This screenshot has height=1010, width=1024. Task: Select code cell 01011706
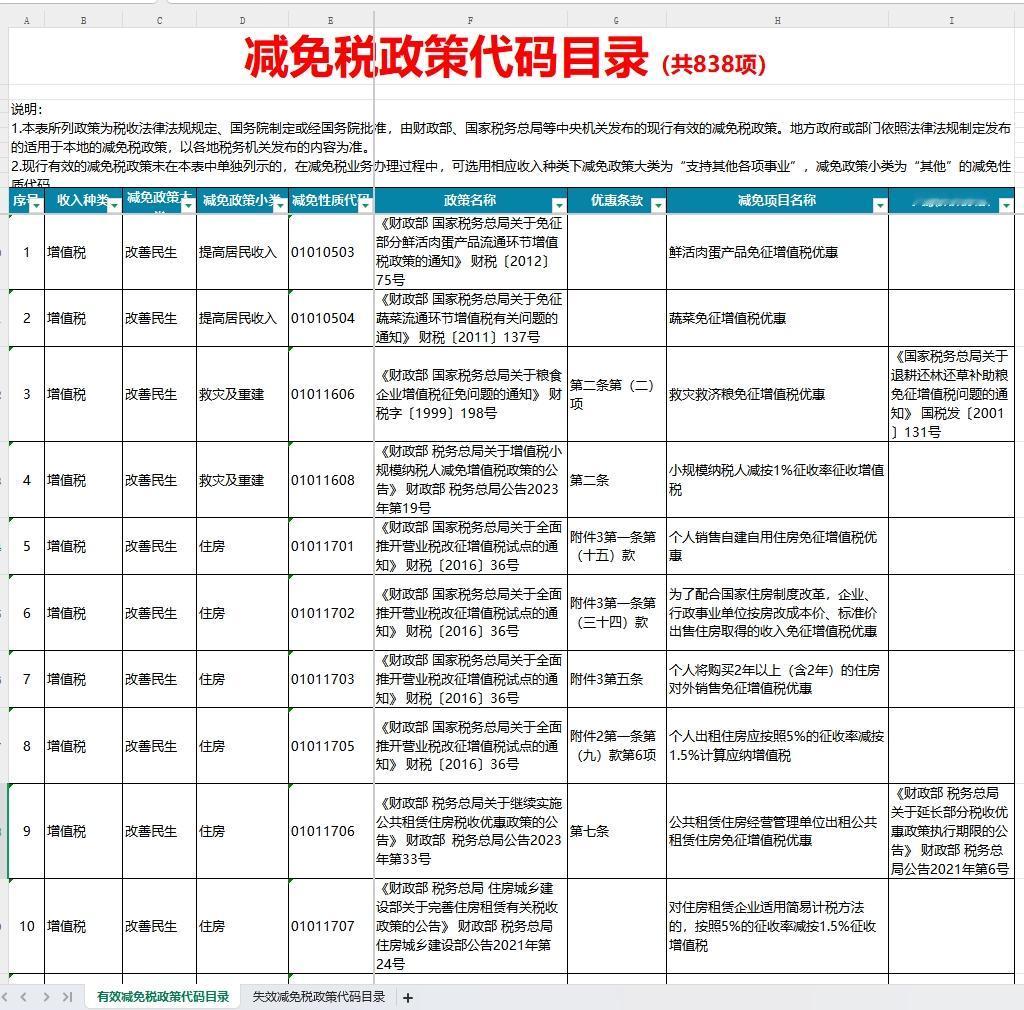click(331, 831)
